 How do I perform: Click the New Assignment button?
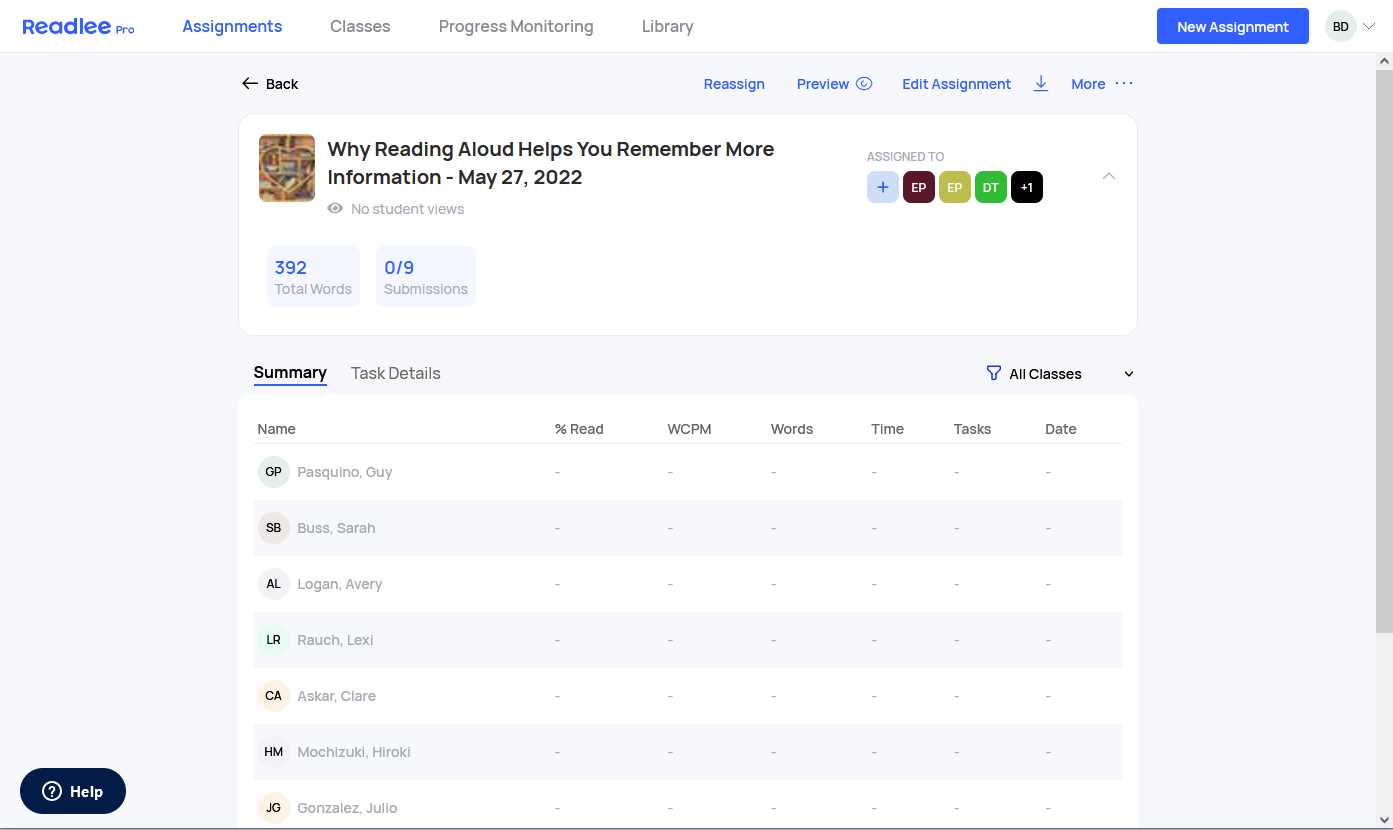pos(1233,27)
